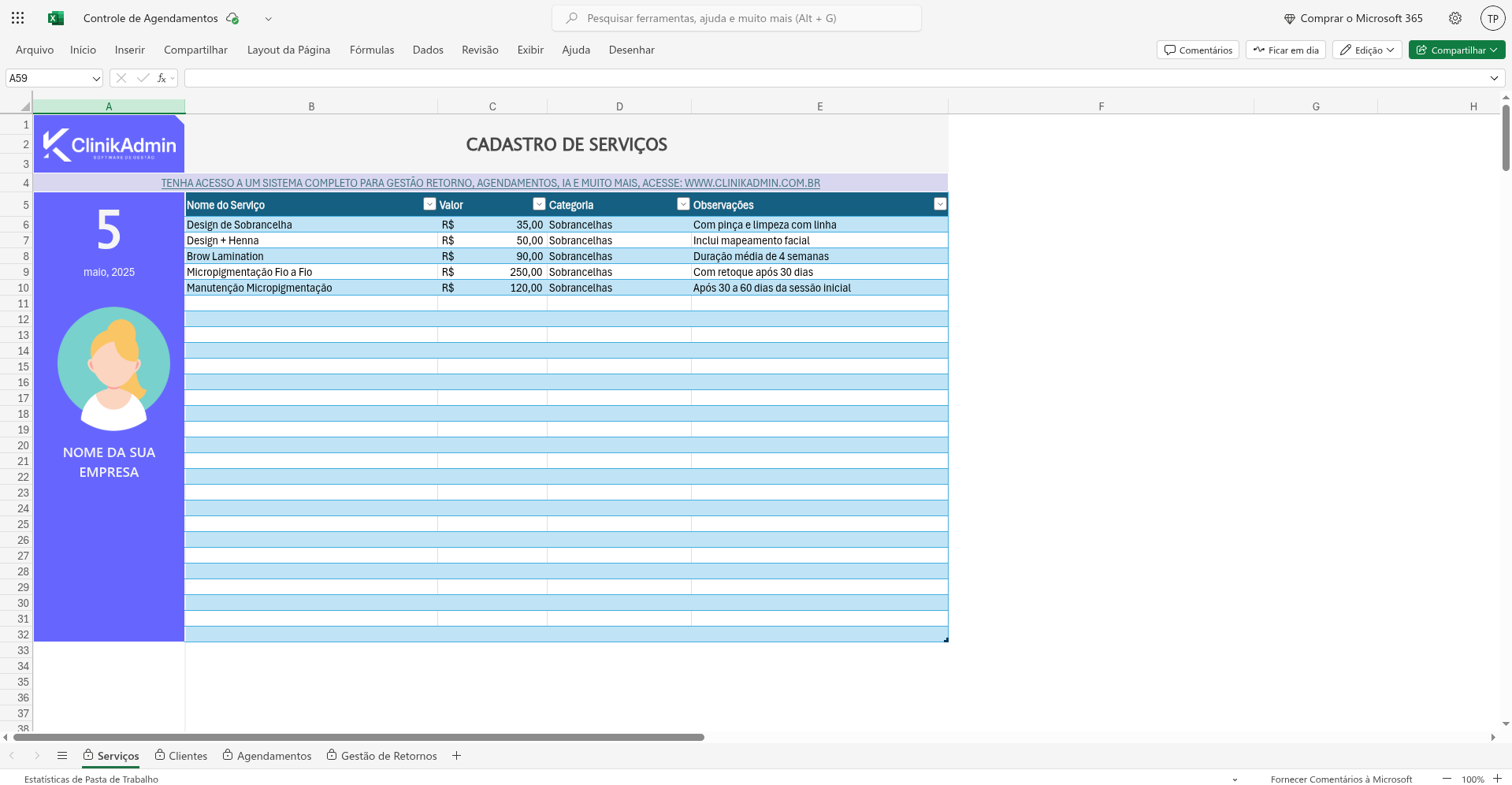Open the app launcher grid icon
Image resolution: width=1512 pixels, height=785 pixels.
(x=18, y=18)
